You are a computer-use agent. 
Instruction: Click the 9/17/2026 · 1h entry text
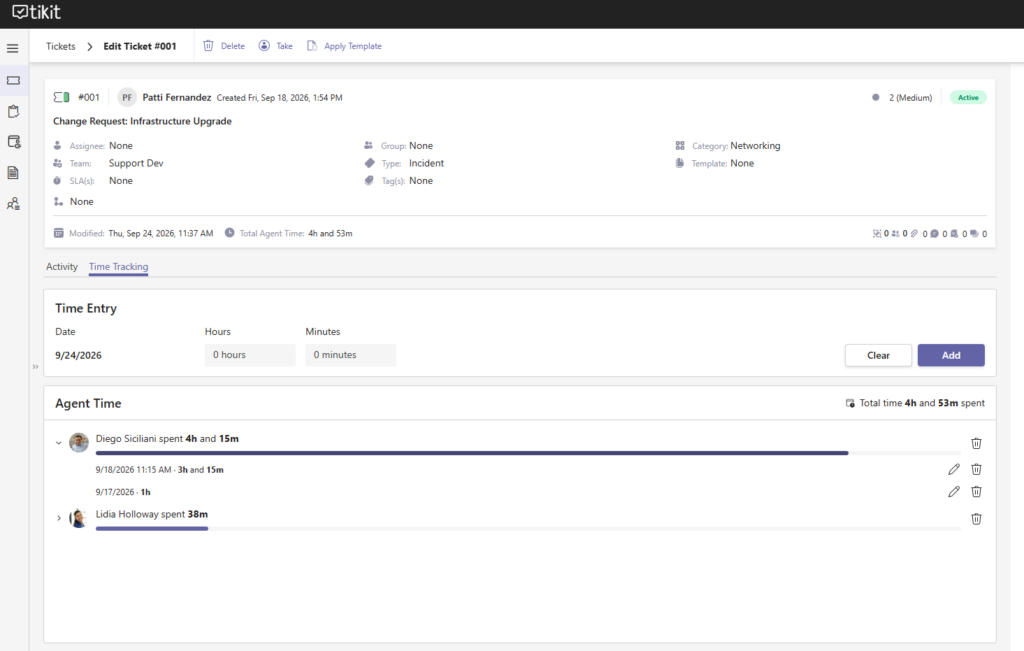pos(123,492)
